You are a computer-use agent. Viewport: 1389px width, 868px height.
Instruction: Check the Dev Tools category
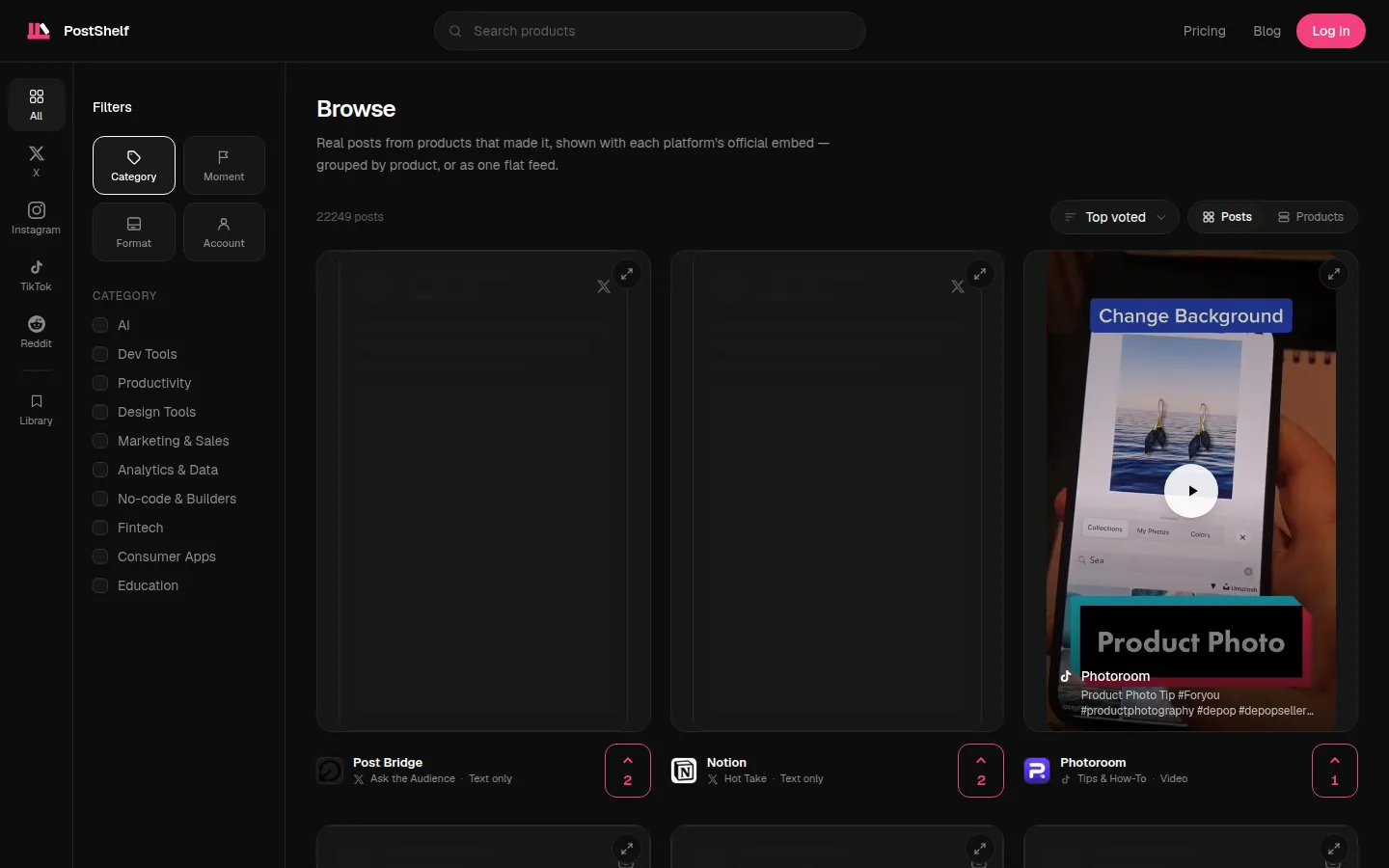point(100,354)
